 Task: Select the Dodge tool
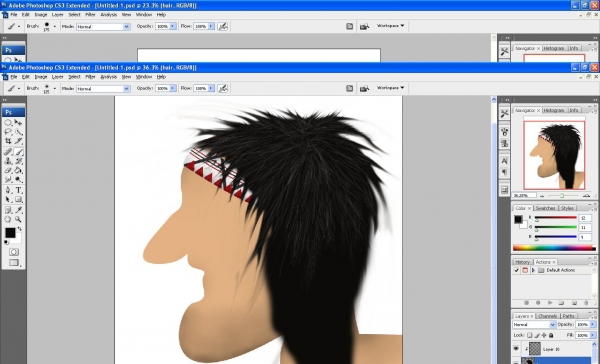pos(18,180)
